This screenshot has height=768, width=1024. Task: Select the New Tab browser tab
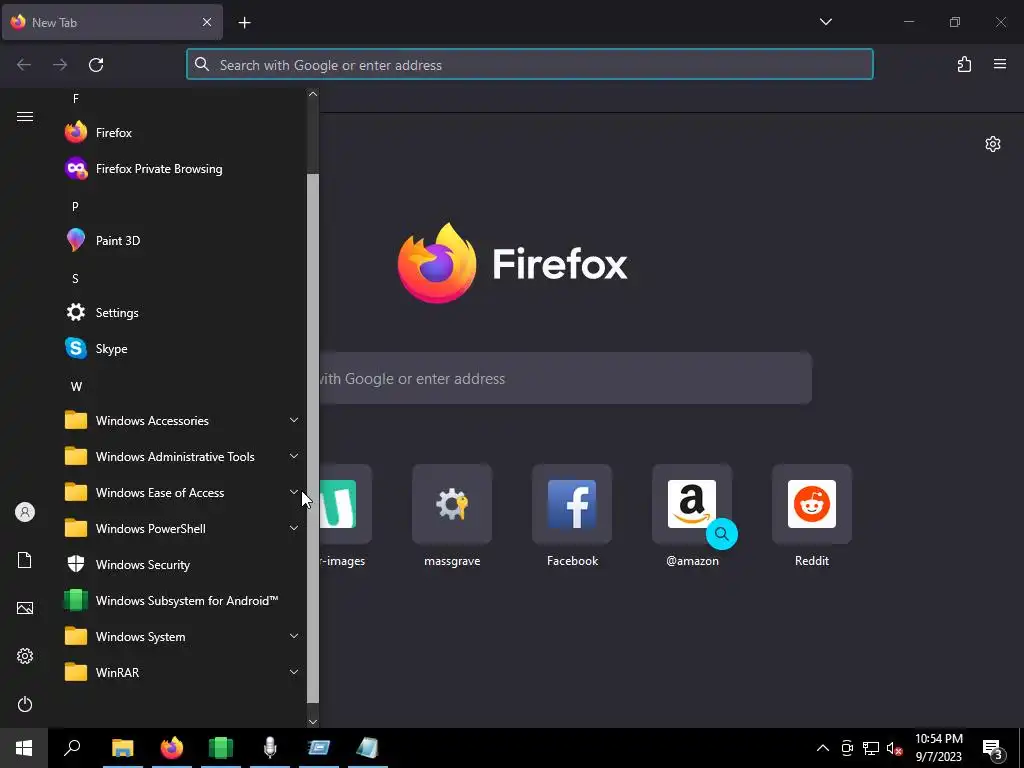pos(112,22)
